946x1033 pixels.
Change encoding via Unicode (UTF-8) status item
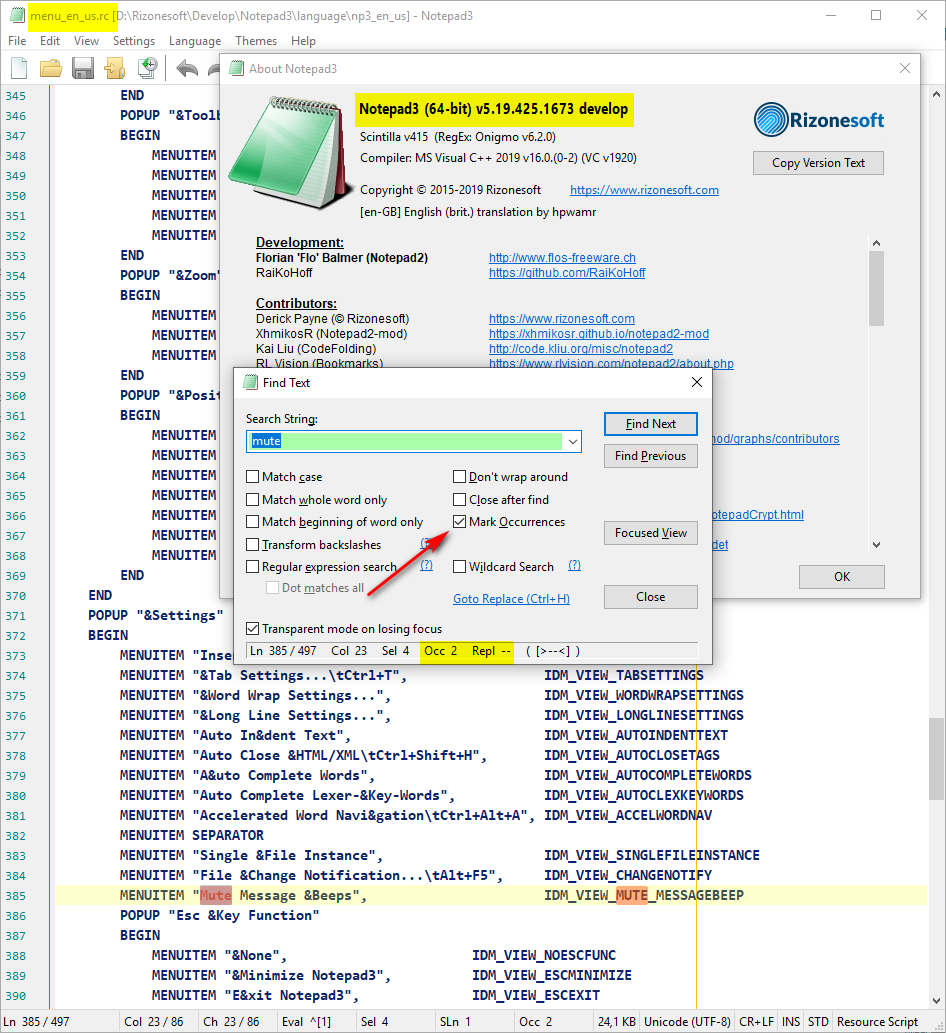coord(687,1022)
